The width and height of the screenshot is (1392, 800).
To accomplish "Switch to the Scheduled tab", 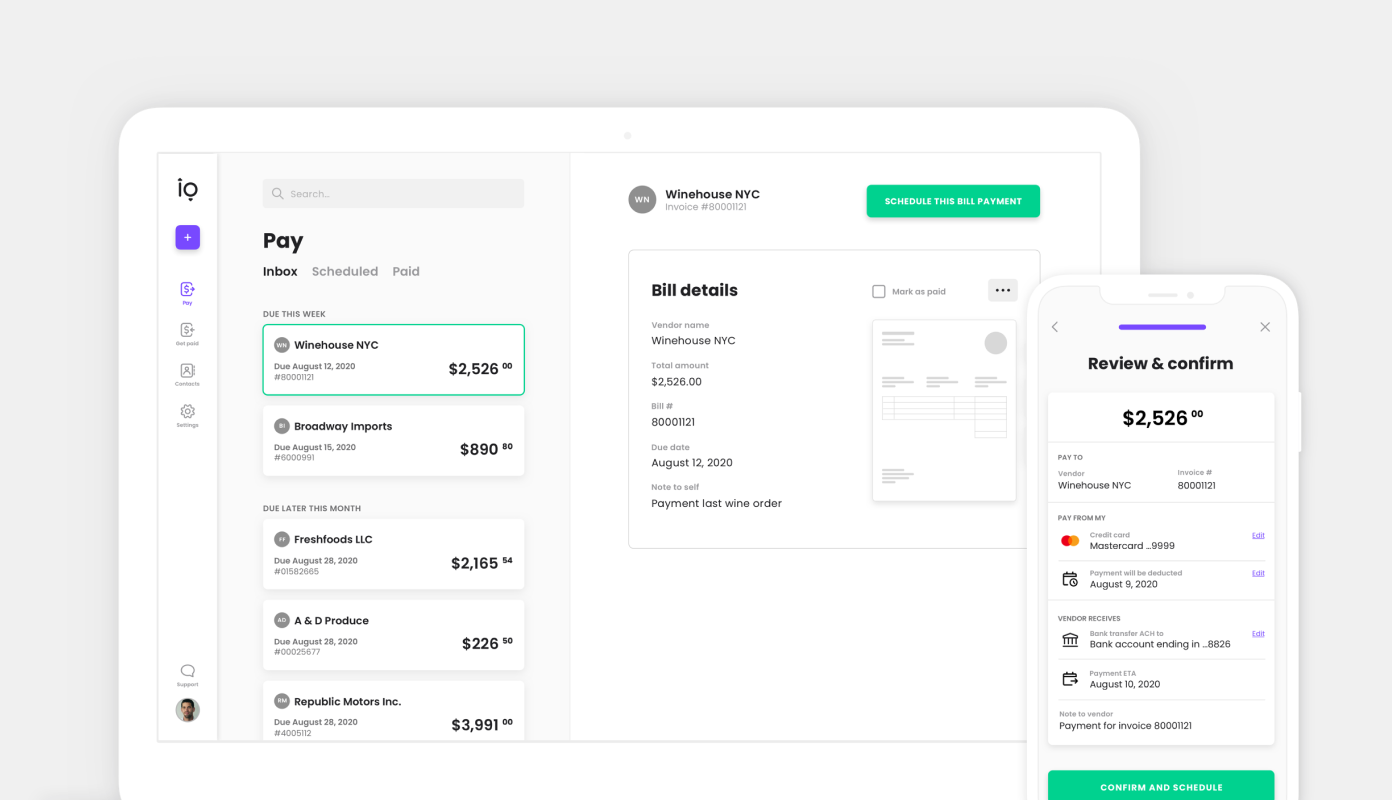I will click(x=345, y=271).
